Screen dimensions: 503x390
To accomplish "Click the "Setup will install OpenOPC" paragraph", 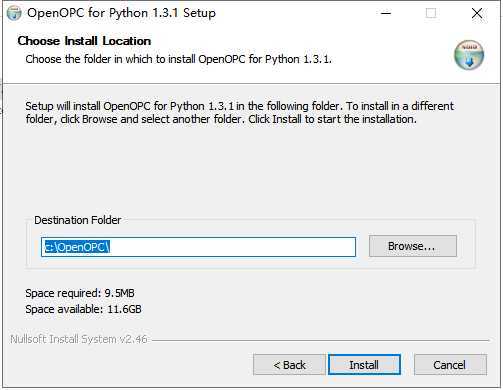I will [x=240, y=113].
